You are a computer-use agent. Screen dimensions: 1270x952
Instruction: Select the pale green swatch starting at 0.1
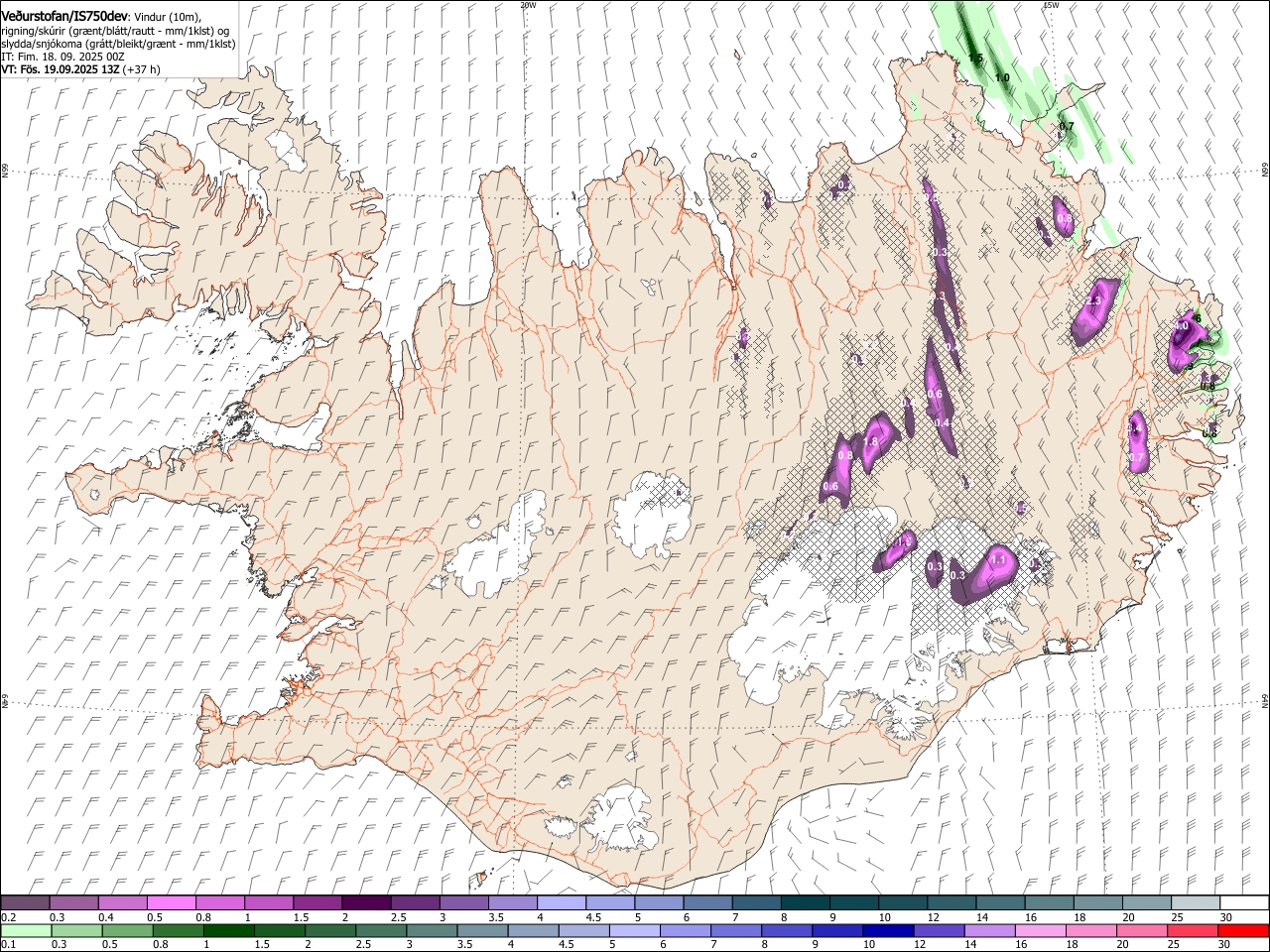[26, 931]
